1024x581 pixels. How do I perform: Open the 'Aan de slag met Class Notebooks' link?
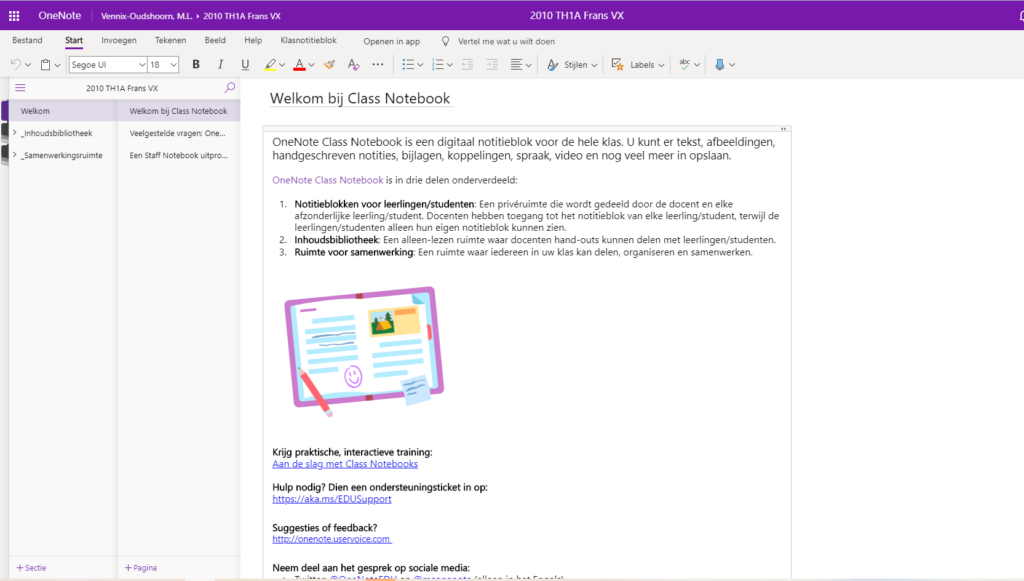pos(345,464)
